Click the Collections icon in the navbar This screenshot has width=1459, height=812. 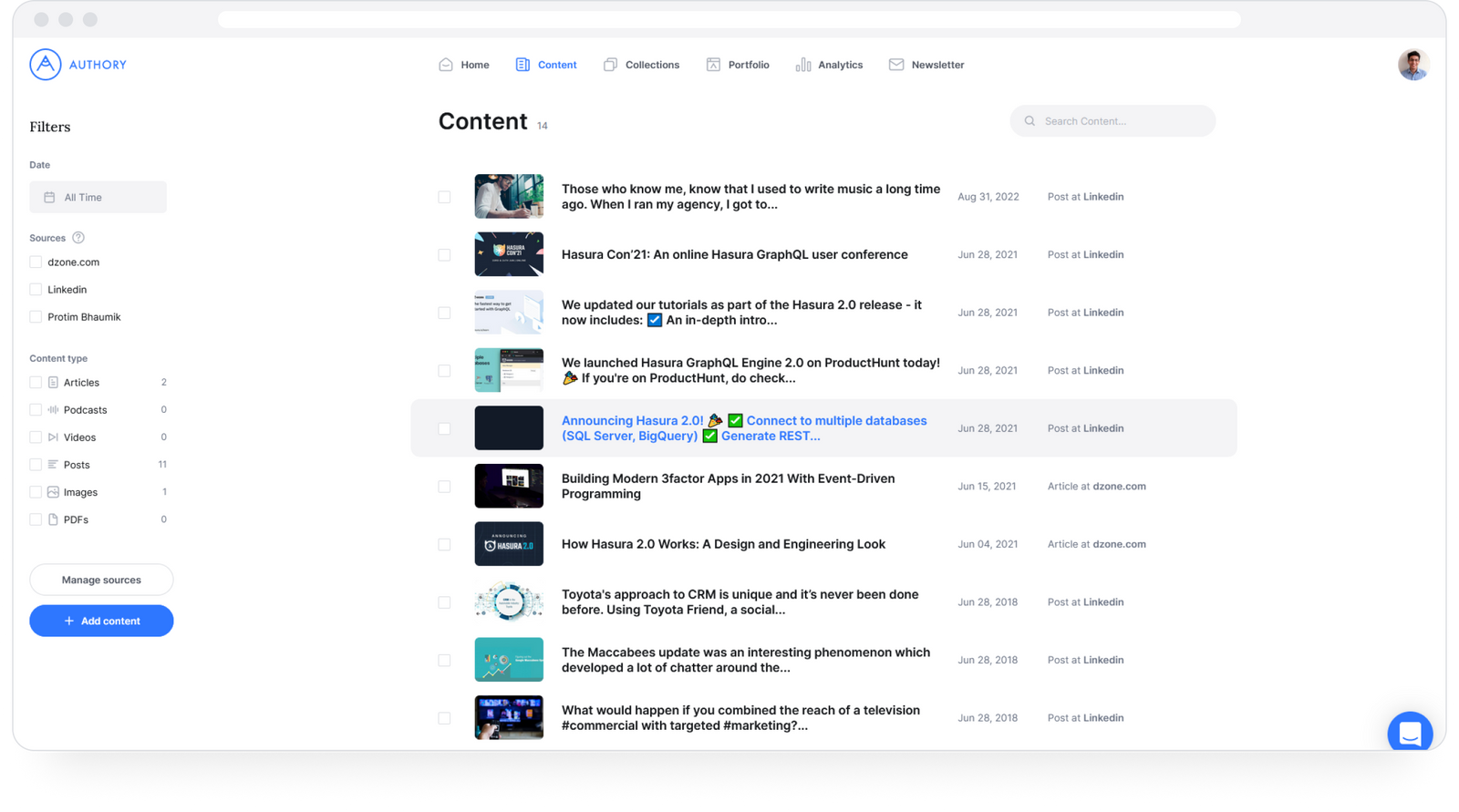610,65
